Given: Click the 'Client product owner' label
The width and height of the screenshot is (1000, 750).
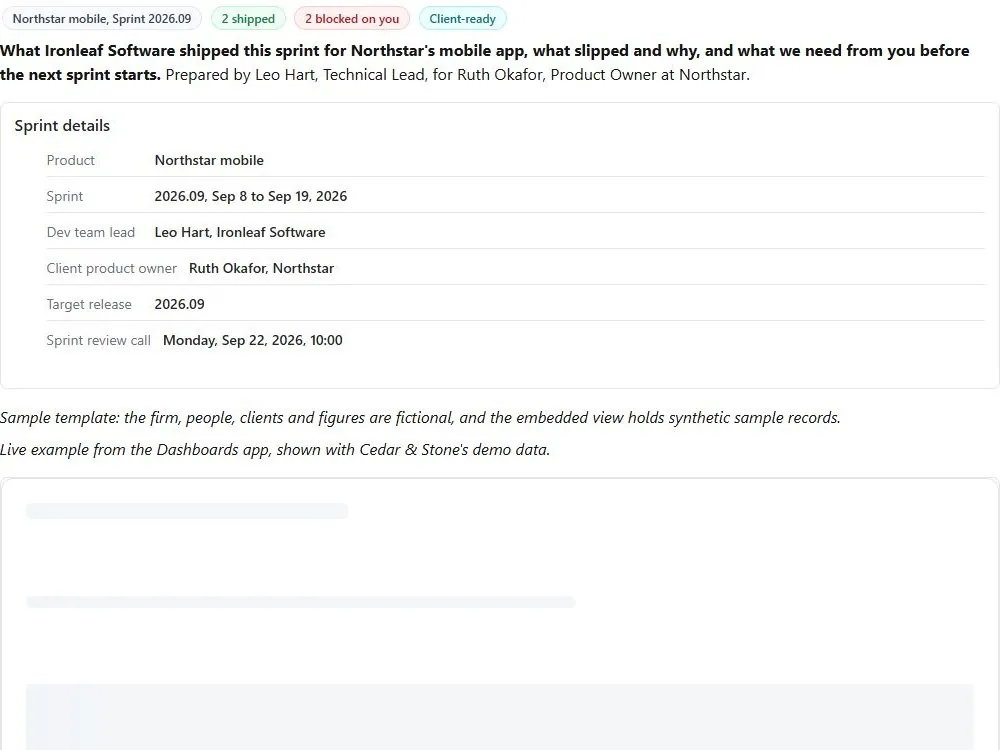Looking at the screenshot, I should tap(112, 268).
